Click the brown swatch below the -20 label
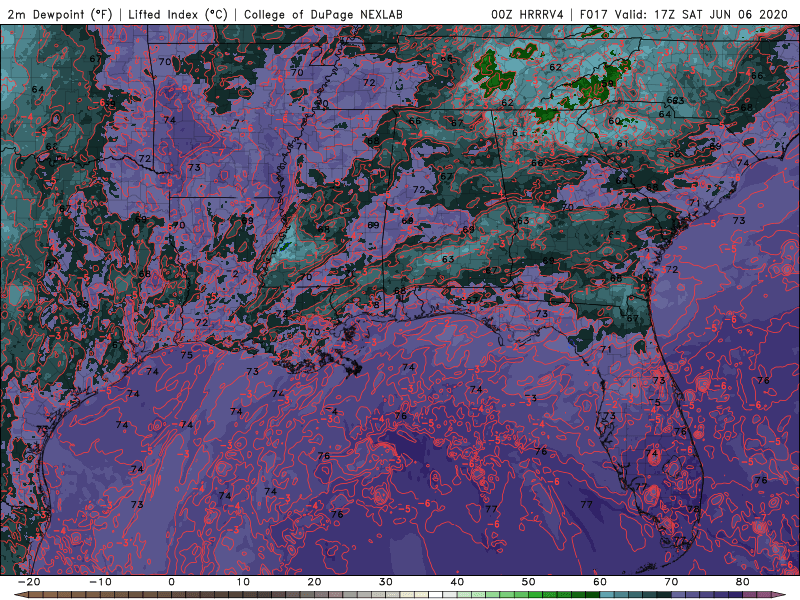 click(x=36, y=595)
